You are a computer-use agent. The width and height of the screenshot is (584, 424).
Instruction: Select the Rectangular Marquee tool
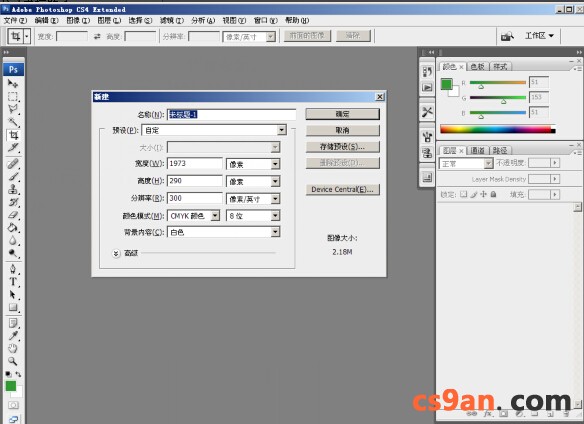point(13,96)
